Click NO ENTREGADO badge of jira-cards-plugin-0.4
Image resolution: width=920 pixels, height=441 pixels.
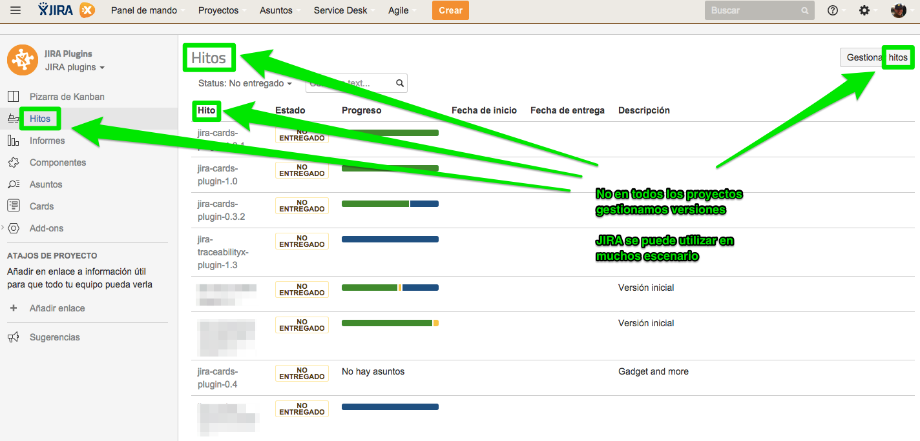click(302, 374)
